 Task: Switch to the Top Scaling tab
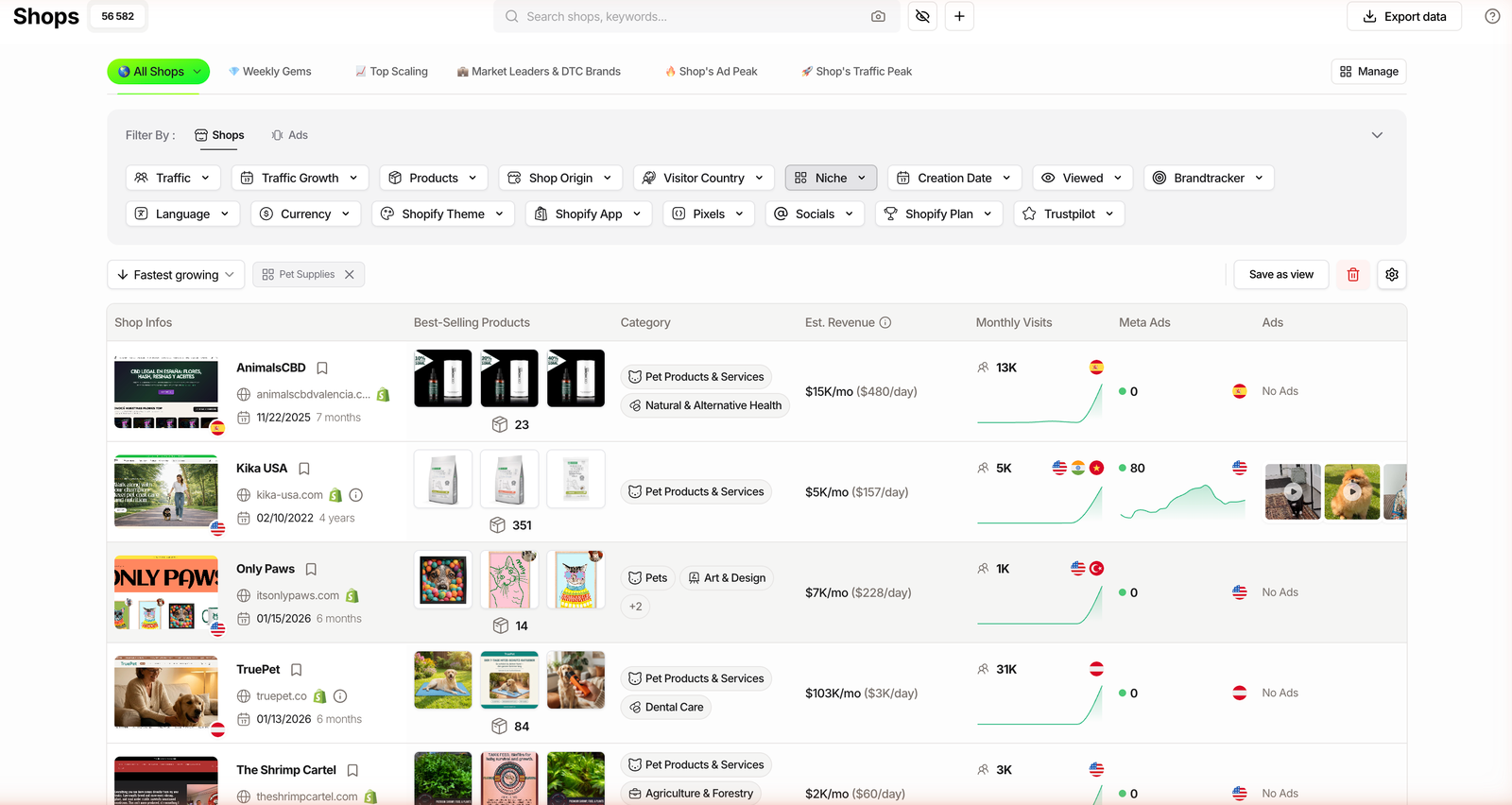click(391, 72)
